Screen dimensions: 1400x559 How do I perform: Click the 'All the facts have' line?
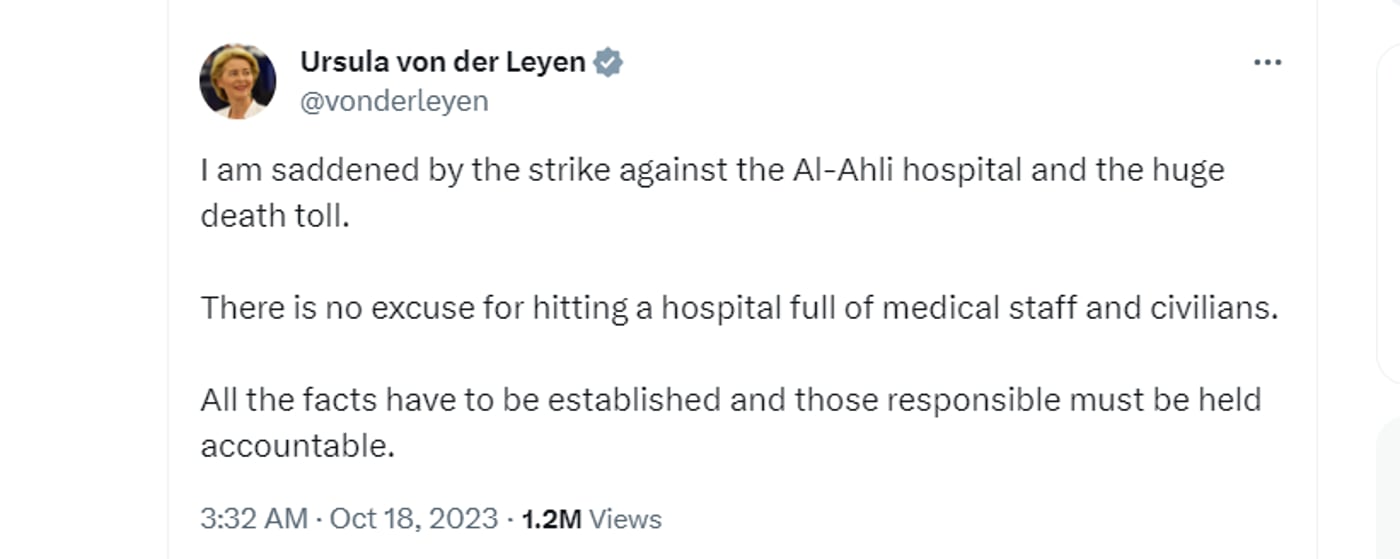730,400
